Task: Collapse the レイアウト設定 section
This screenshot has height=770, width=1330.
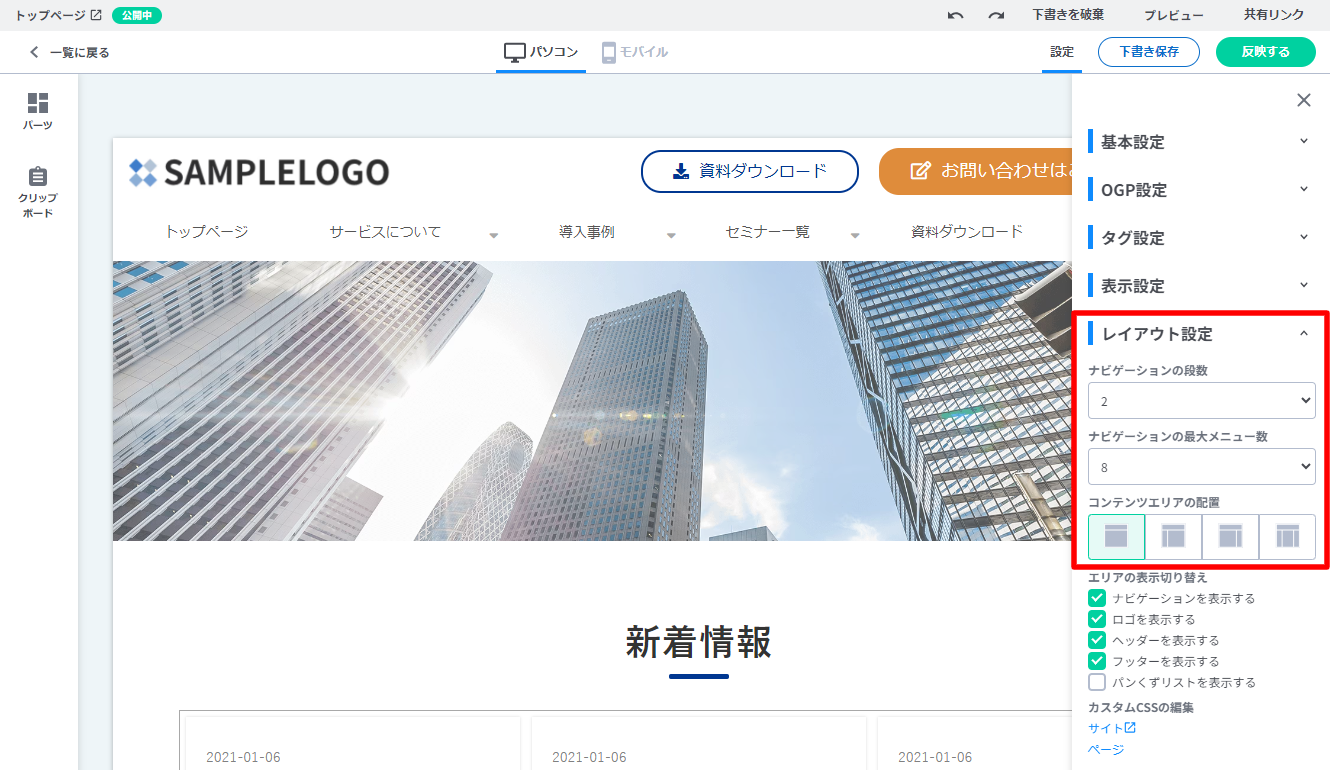Action: tap(1200, 334)
